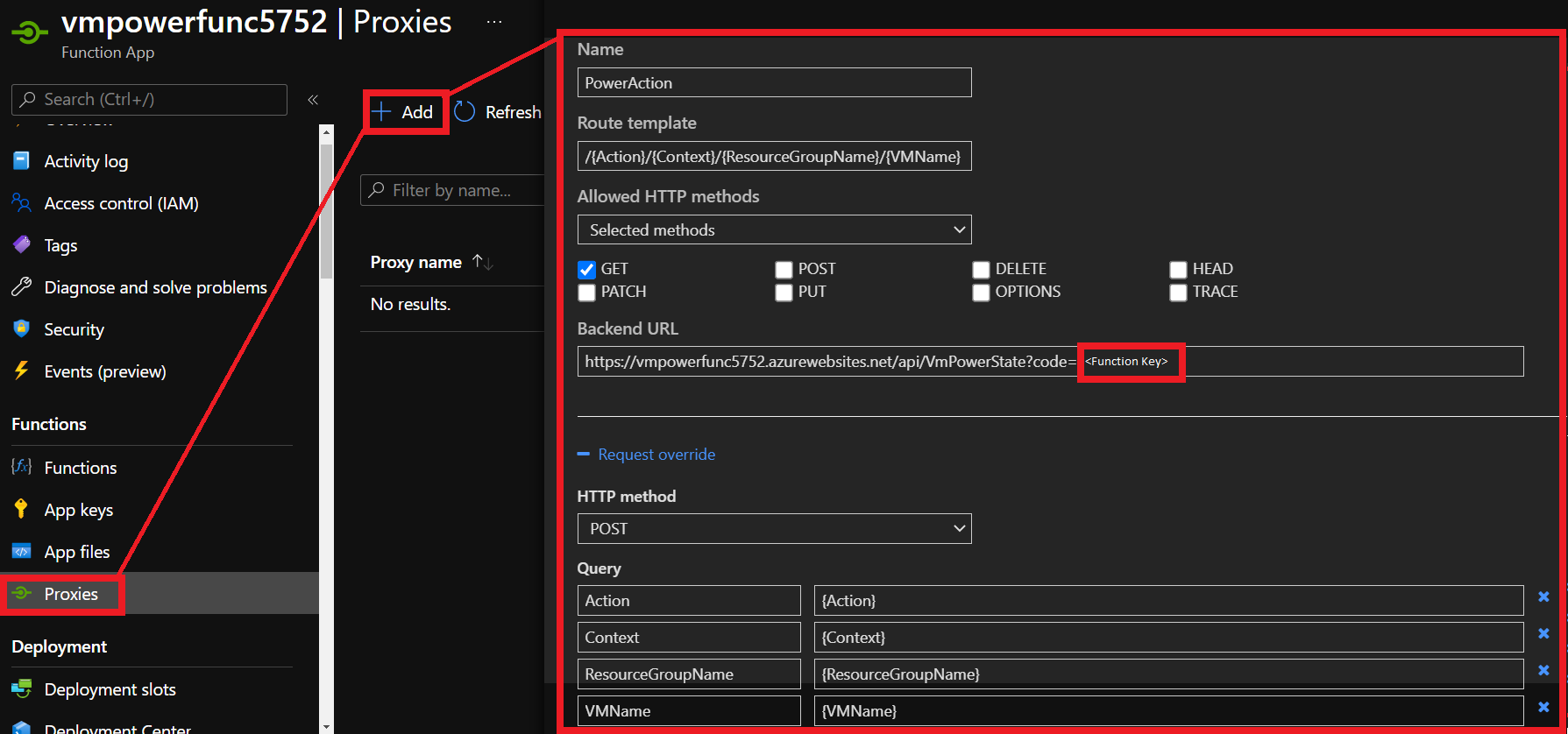The width and height of the screenshot is (1568, 734).
Task: Enable the DELETE method checkbox
Action: point(981,270)
